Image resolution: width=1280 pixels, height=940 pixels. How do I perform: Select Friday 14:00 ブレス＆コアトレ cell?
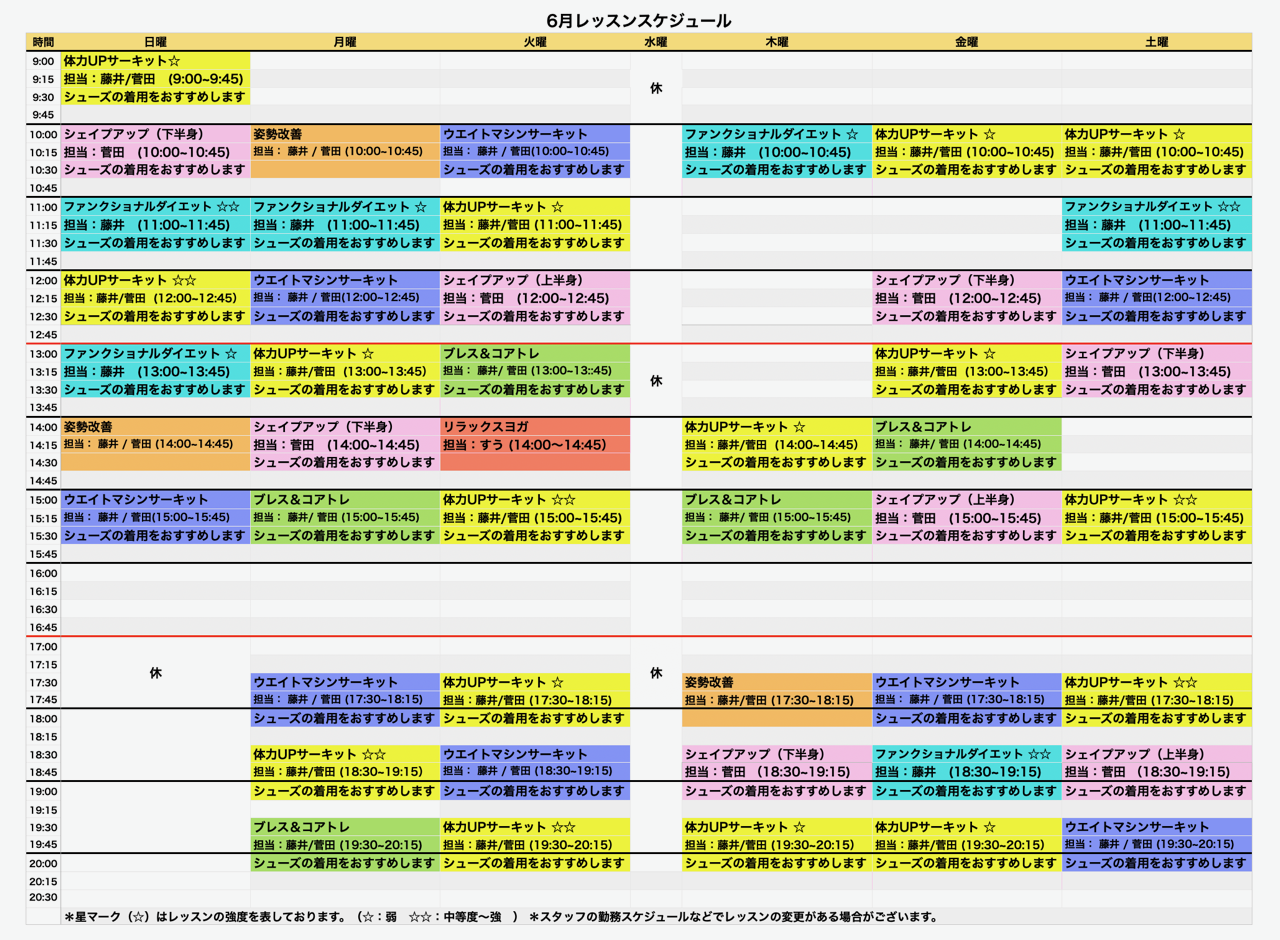pyautogui.click(x=967, y=427)
